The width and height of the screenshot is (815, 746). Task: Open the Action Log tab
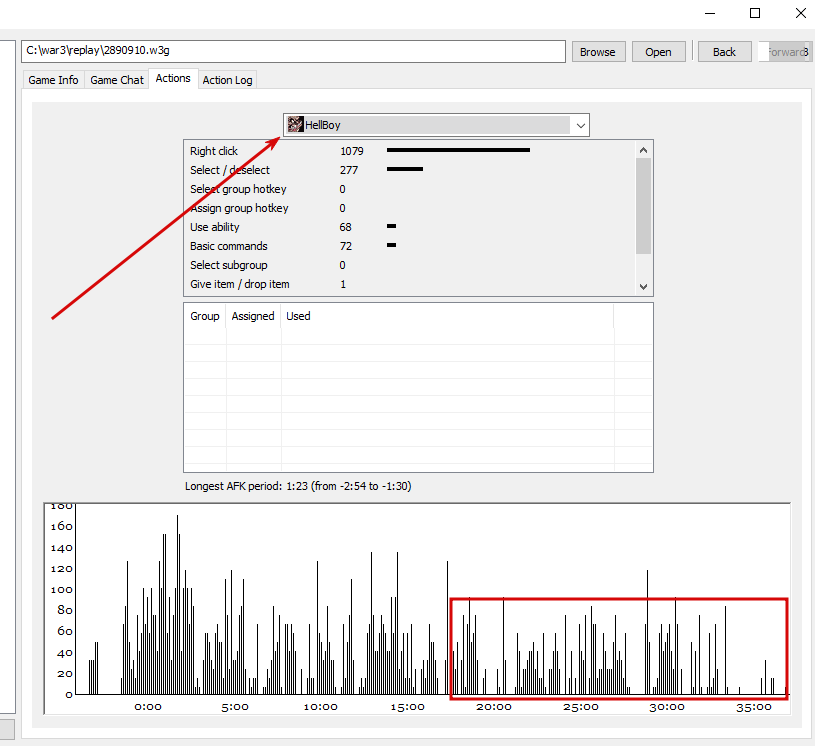(227, 80)
